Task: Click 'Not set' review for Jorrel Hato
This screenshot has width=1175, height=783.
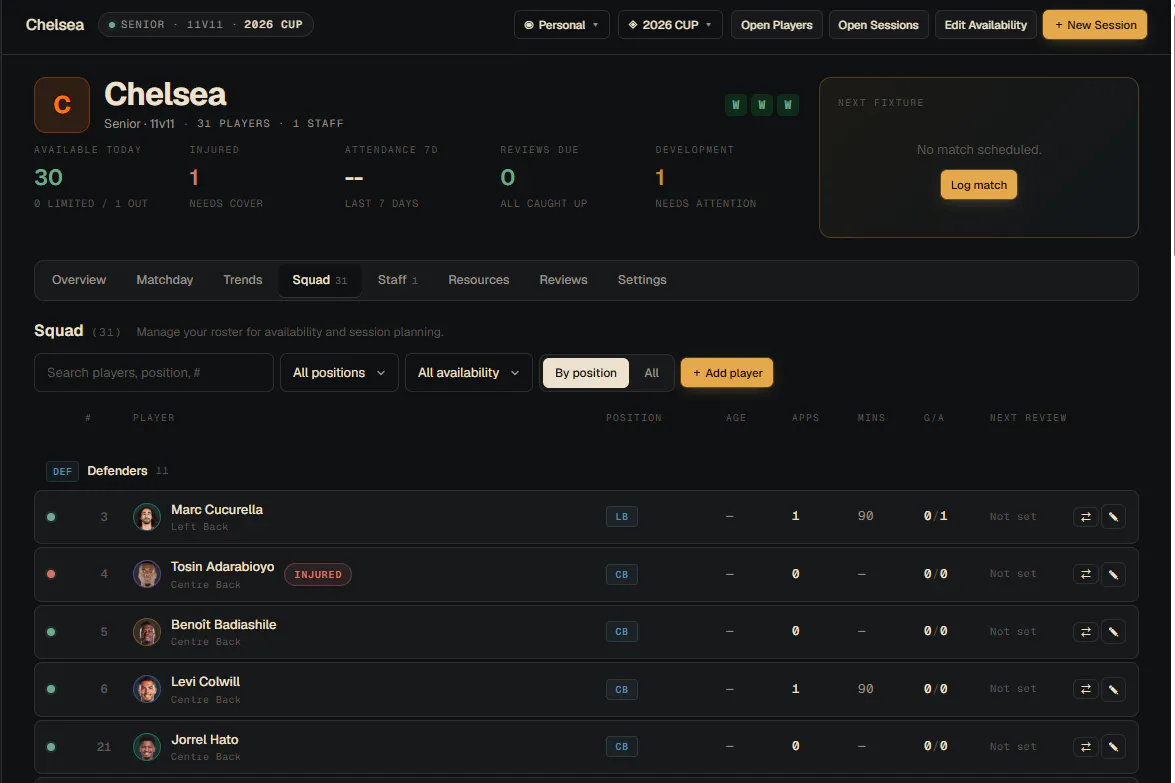Action: [1012, 747]
